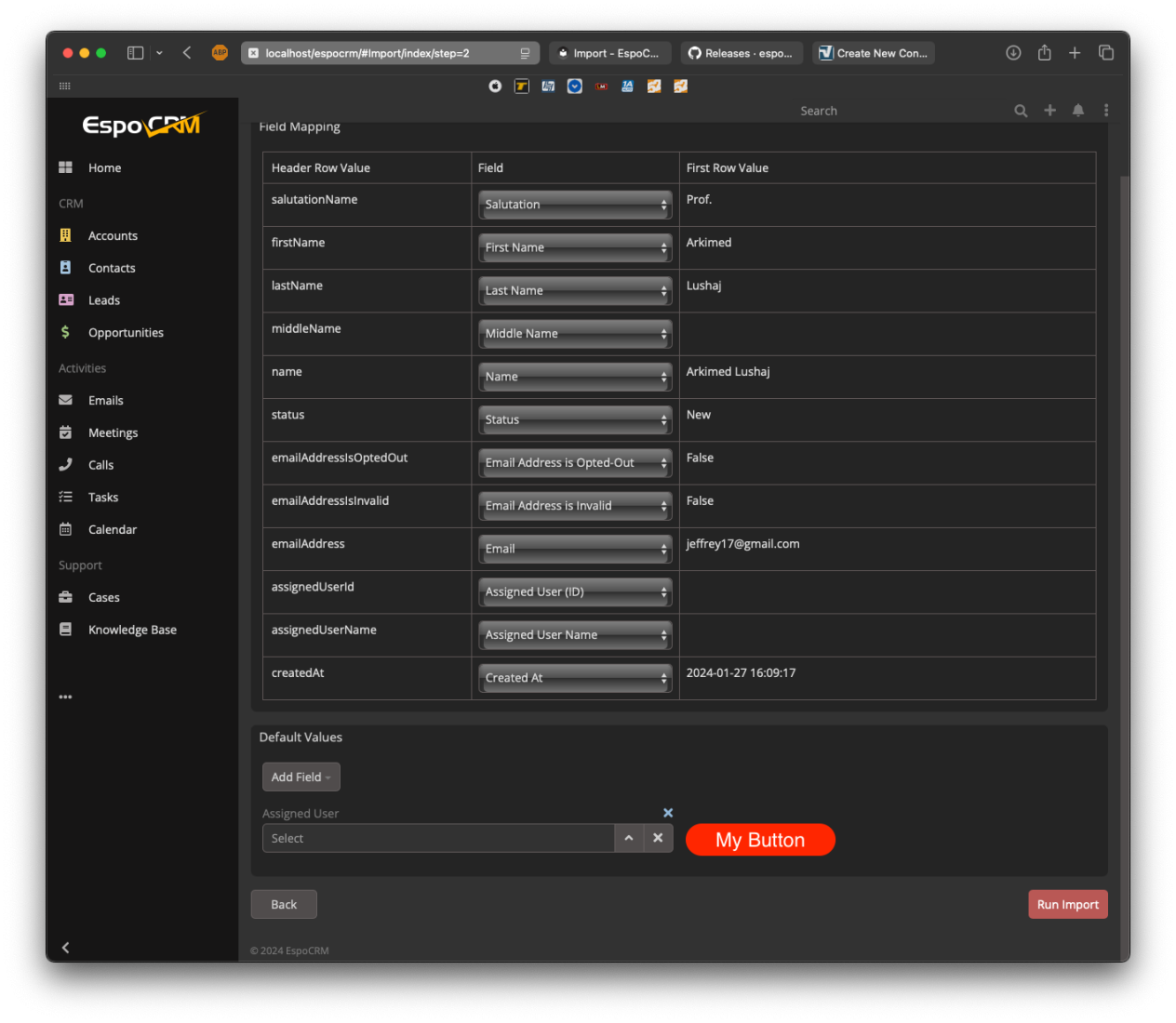Open the Salutation field dropdown
Screen dimensions: 1176x1023
click(x=574, y=205)
